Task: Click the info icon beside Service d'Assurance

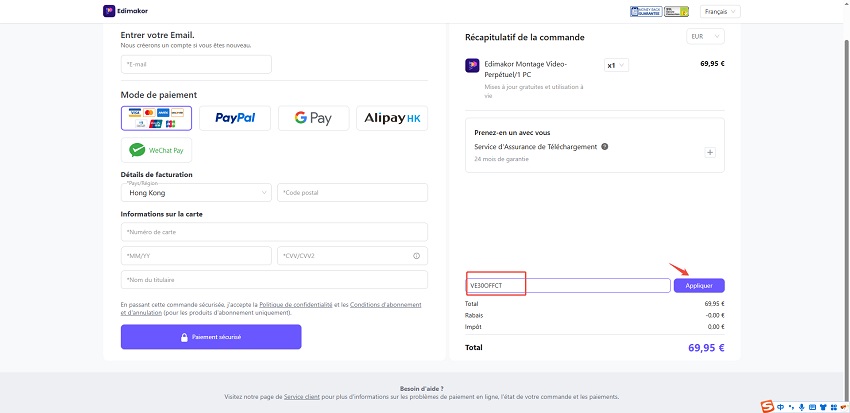Action: [x=605, y=147]
